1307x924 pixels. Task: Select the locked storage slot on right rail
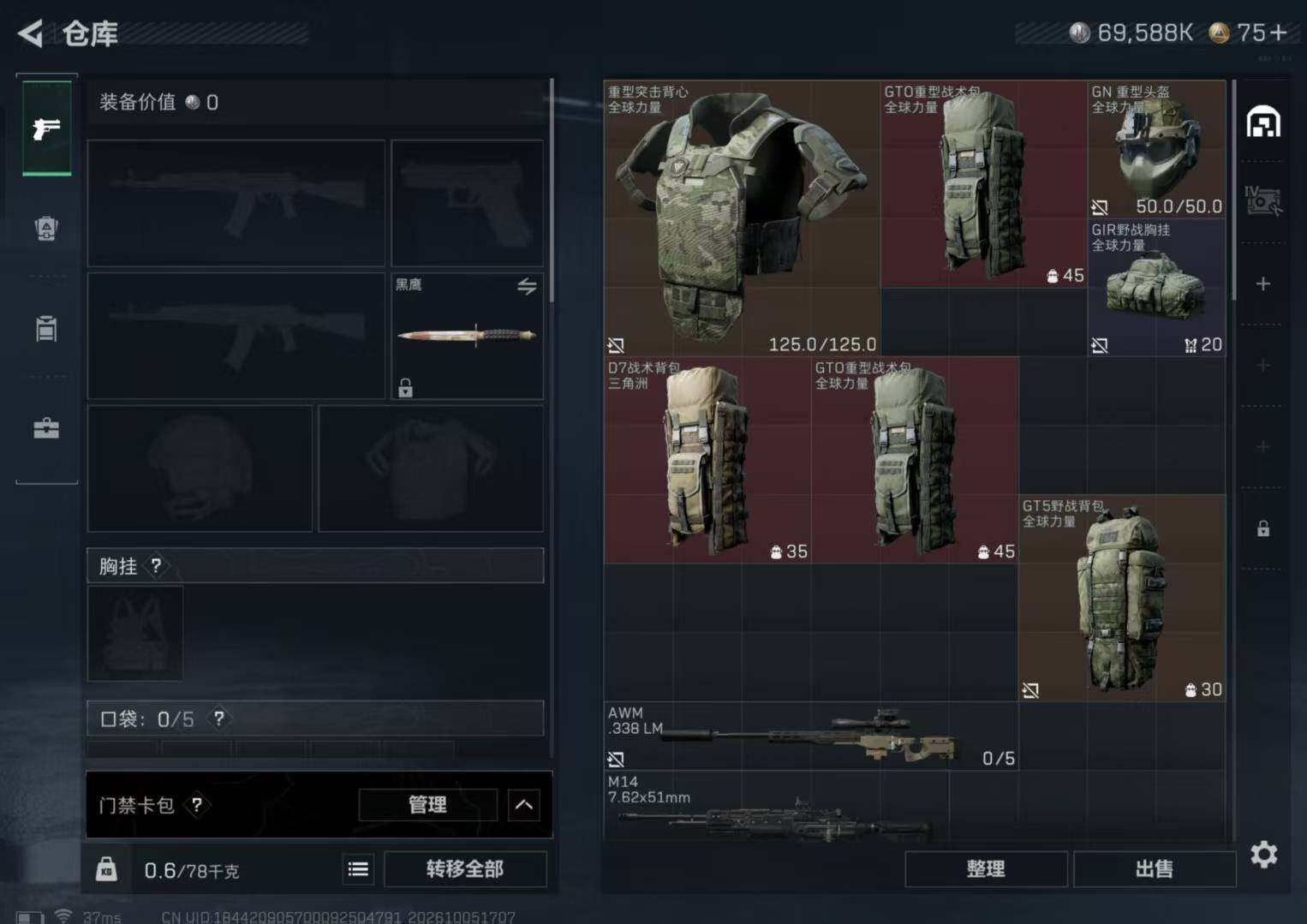coord(1263,528)
